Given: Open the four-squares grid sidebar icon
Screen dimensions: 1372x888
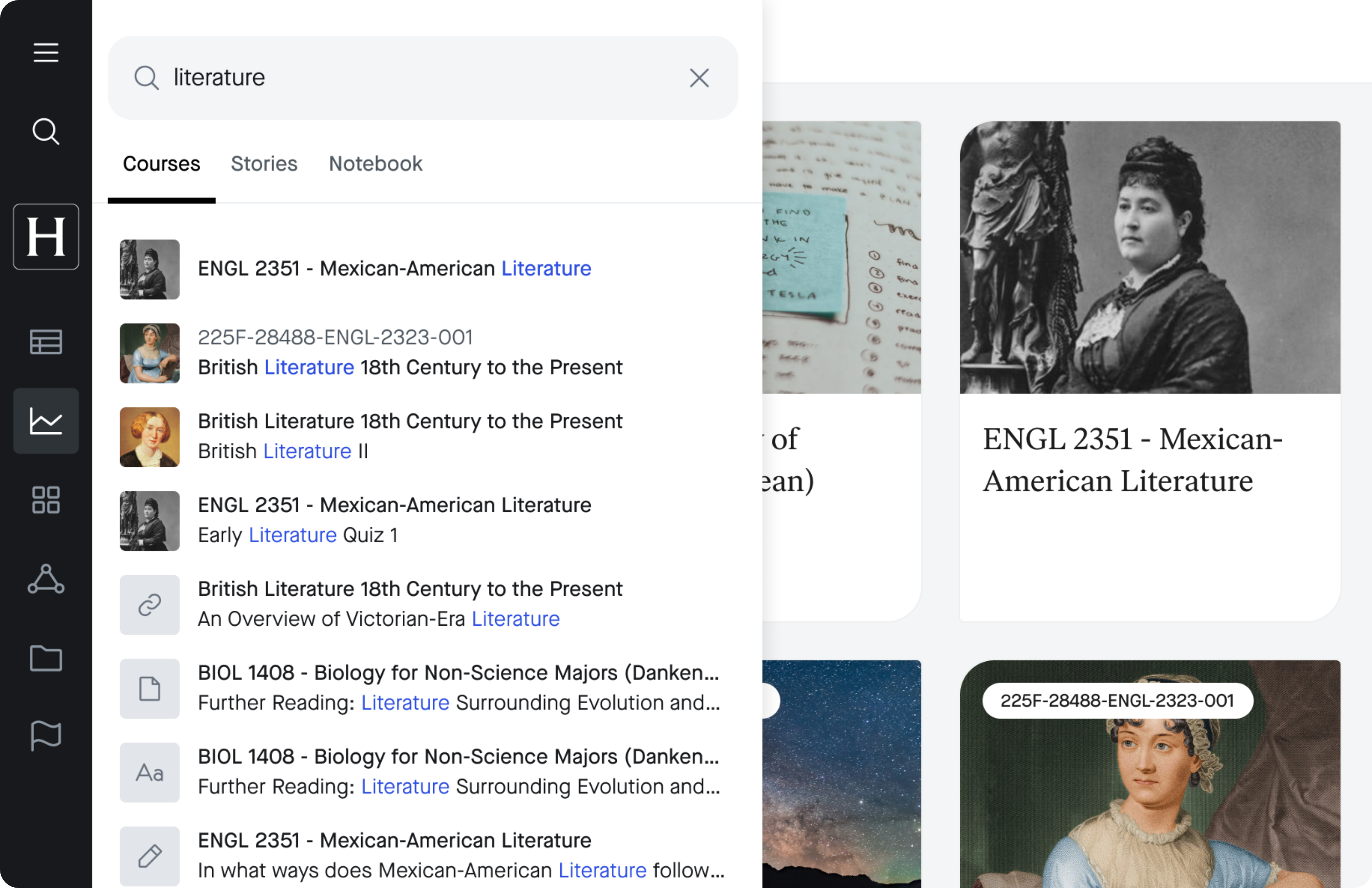Looking at the screenshot, I should click(45, 500).
